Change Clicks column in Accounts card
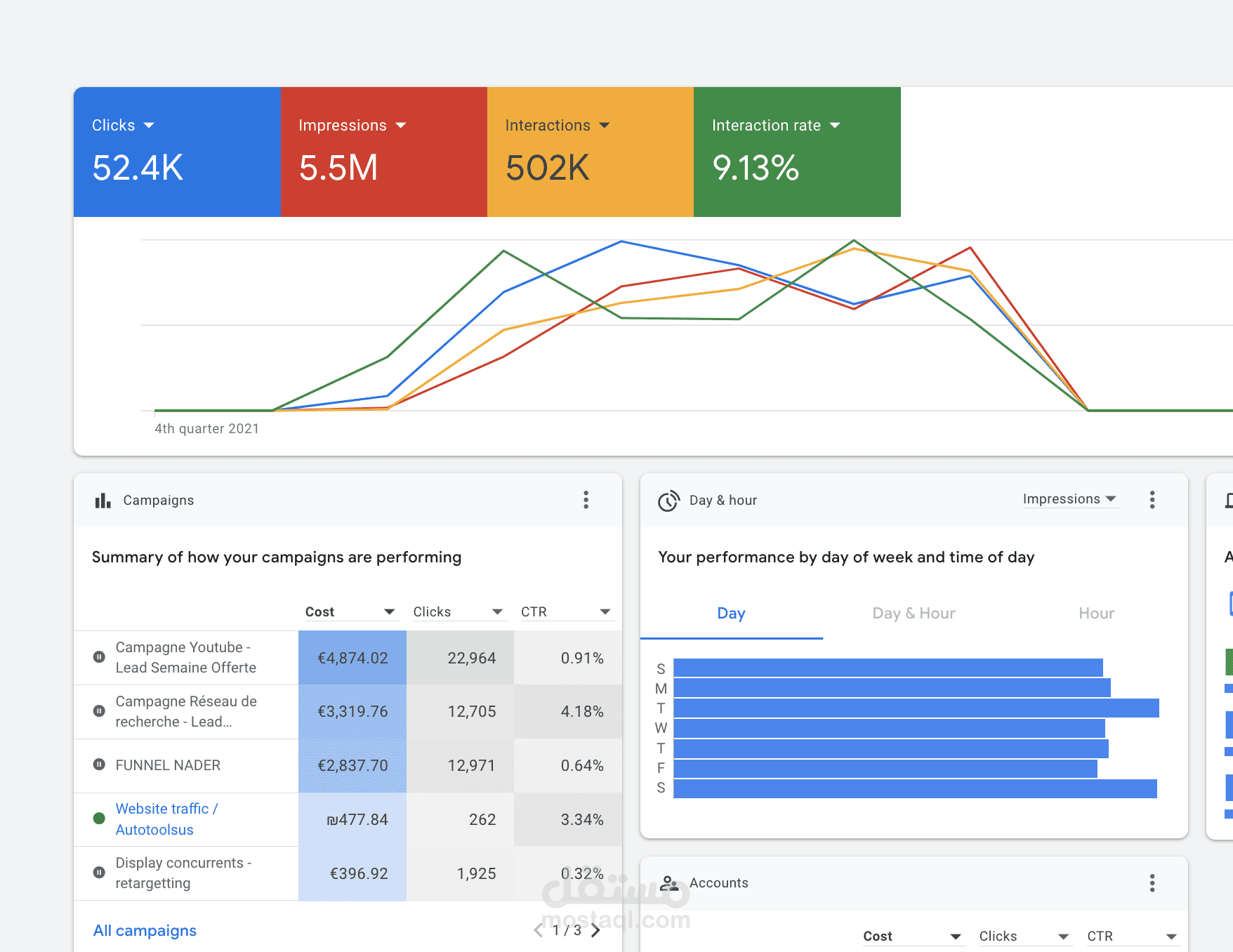This screenshot has width=1233, height=952. click(1024, 936)
